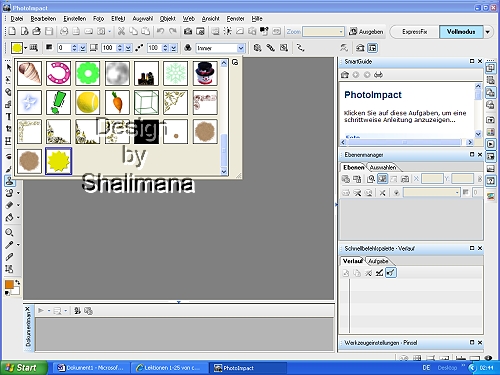Click the yellow stamp color swatch
Screen dimensions: 500x375
(17, 48)
